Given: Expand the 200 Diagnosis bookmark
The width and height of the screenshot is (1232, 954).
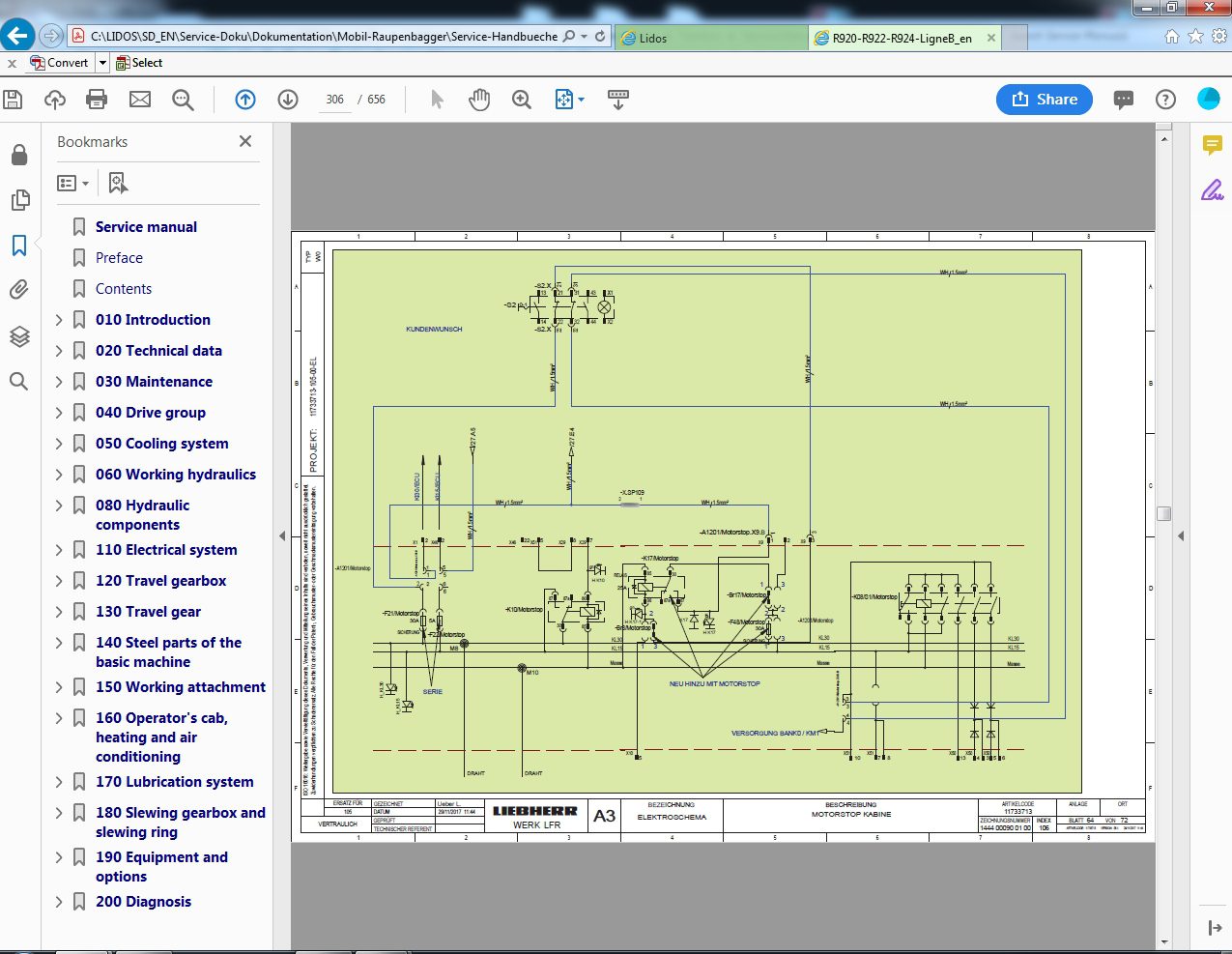Looking at the screenshot, I should pos(59,902).
